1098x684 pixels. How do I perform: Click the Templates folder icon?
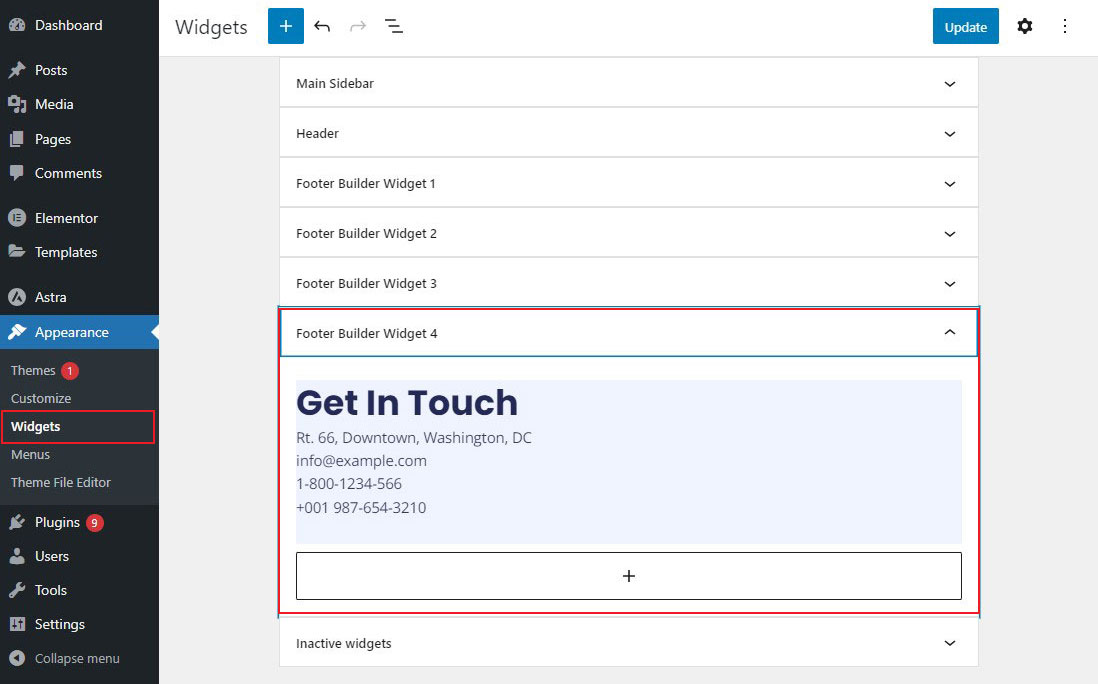tap(17, 251)
